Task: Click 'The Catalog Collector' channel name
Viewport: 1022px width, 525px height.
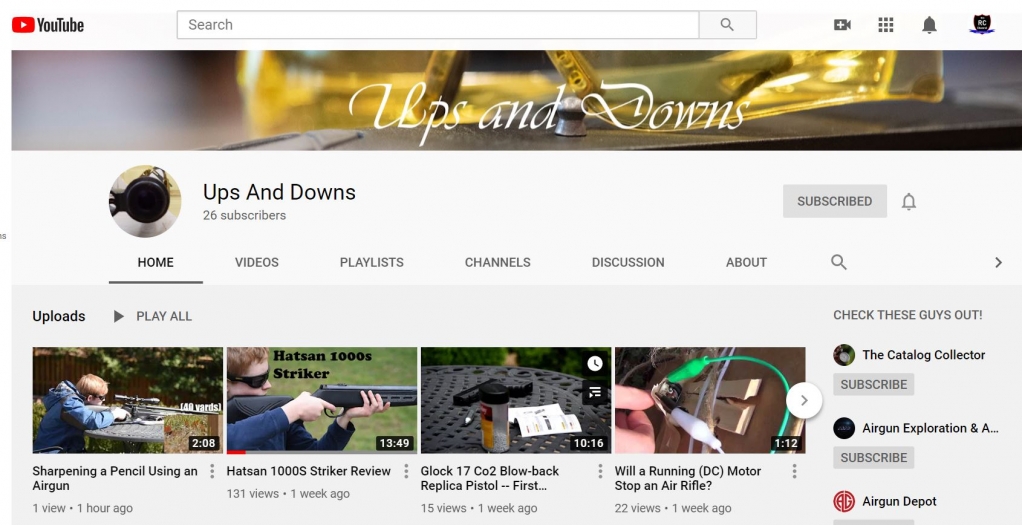Action: point(924,355)
